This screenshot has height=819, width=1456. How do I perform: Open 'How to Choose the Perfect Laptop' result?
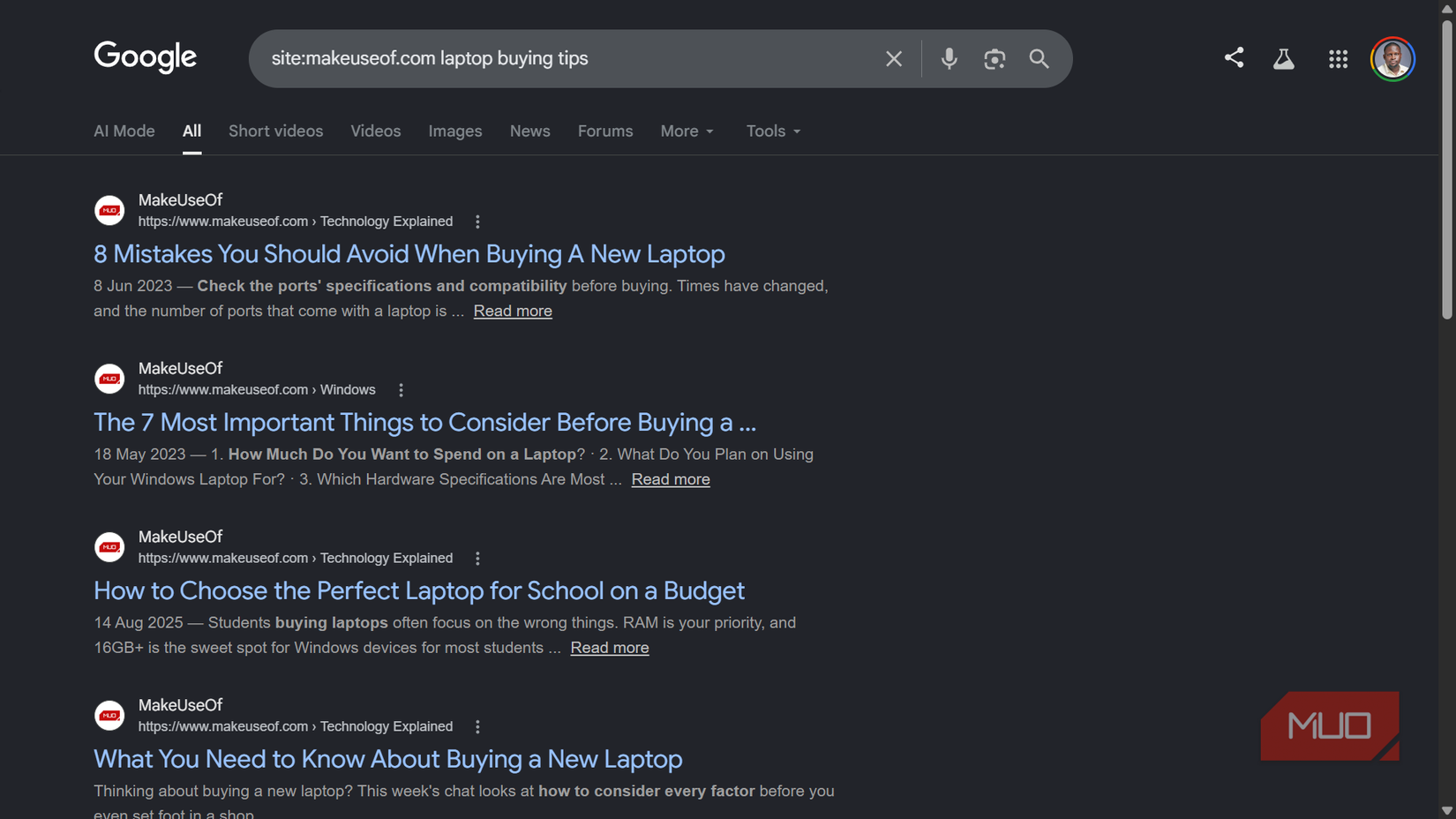pos(419,591)
